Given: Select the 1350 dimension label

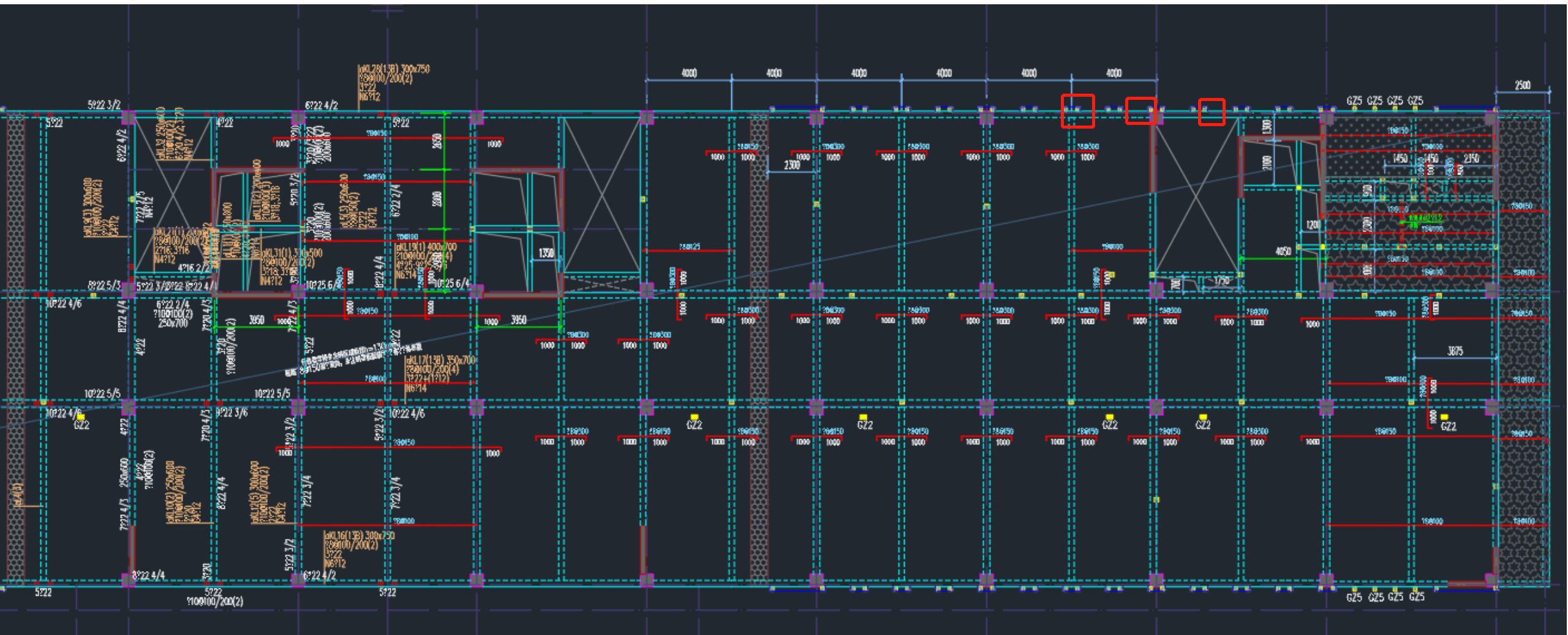Looking at the screenshot, I should [x=546, y=253].
